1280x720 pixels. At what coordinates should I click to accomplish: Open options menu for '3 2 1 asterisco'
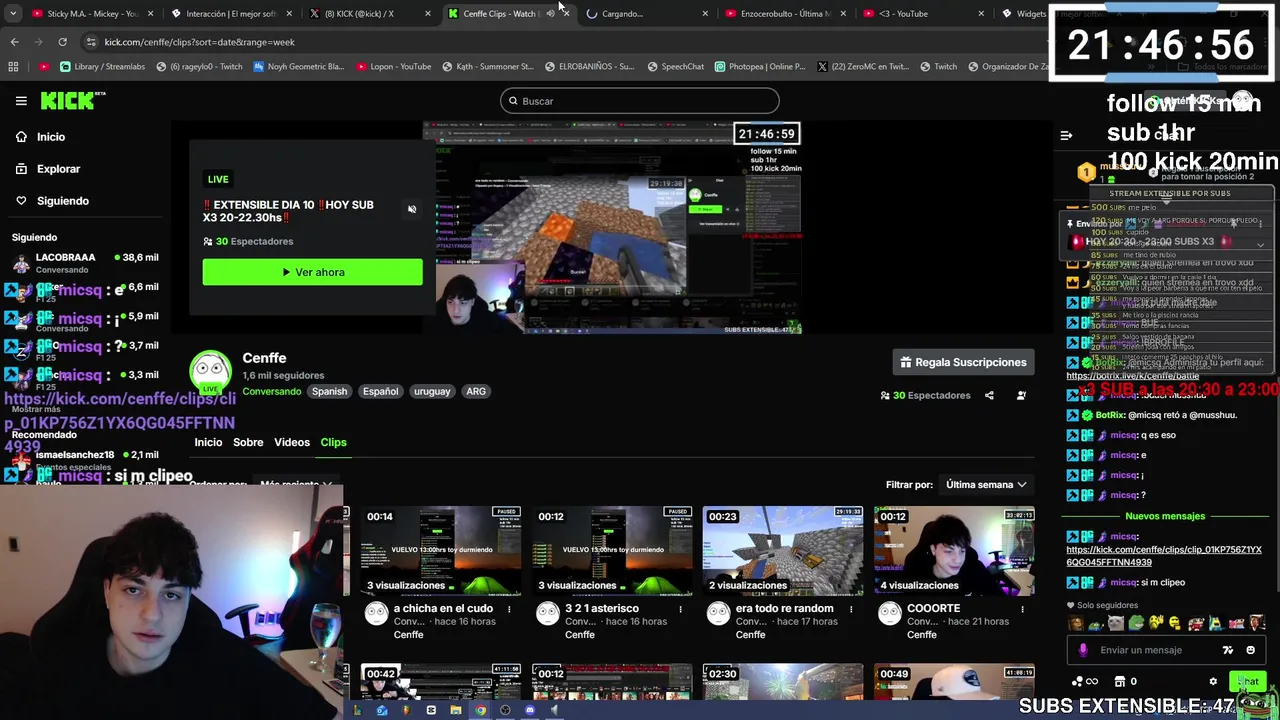click(x=680, y=609)
